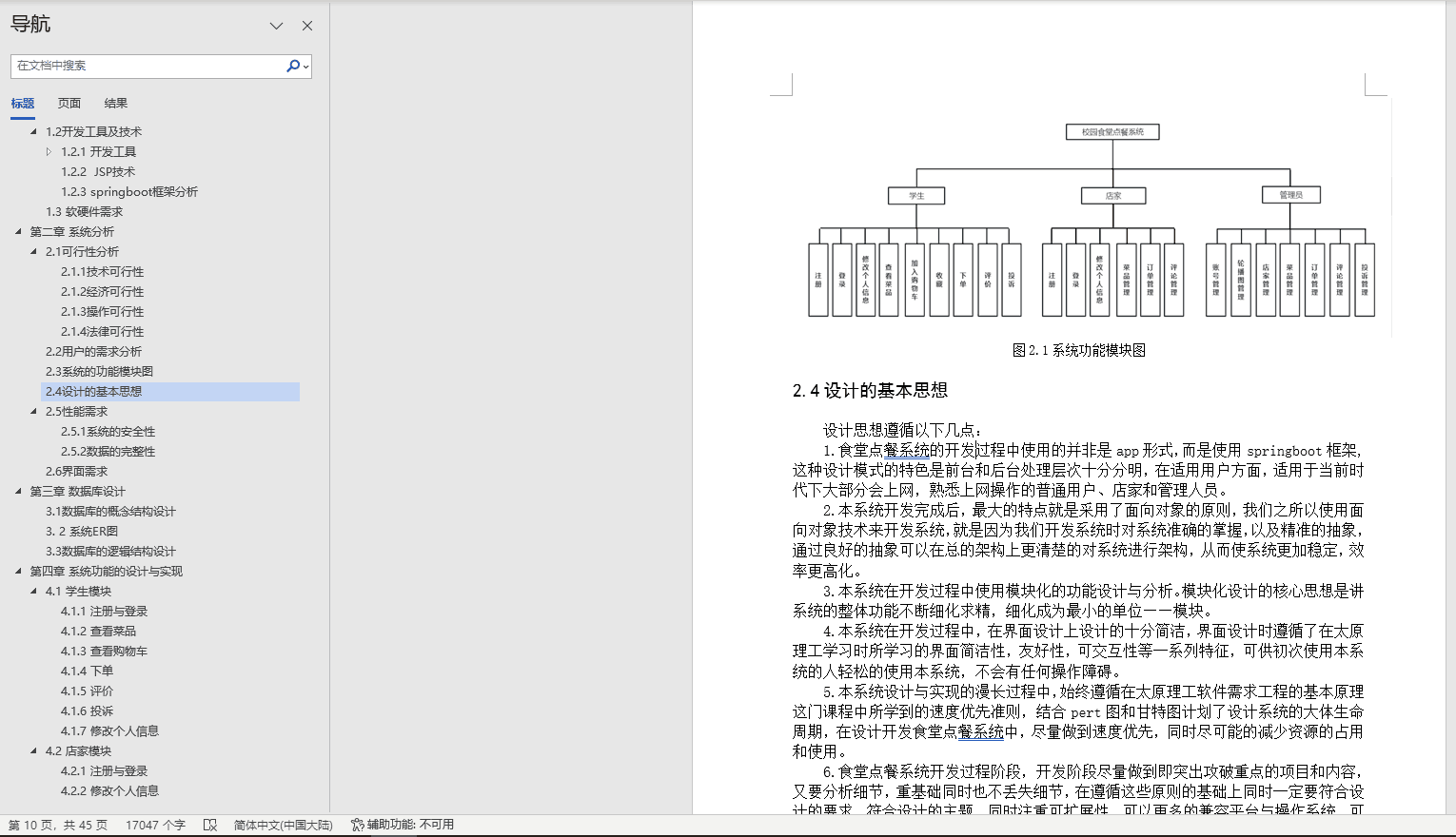The height and width of the screenshot is (837, 1456).
Task: Go to heading 2.1.4法律可行性
Action: tap(102, 331)
